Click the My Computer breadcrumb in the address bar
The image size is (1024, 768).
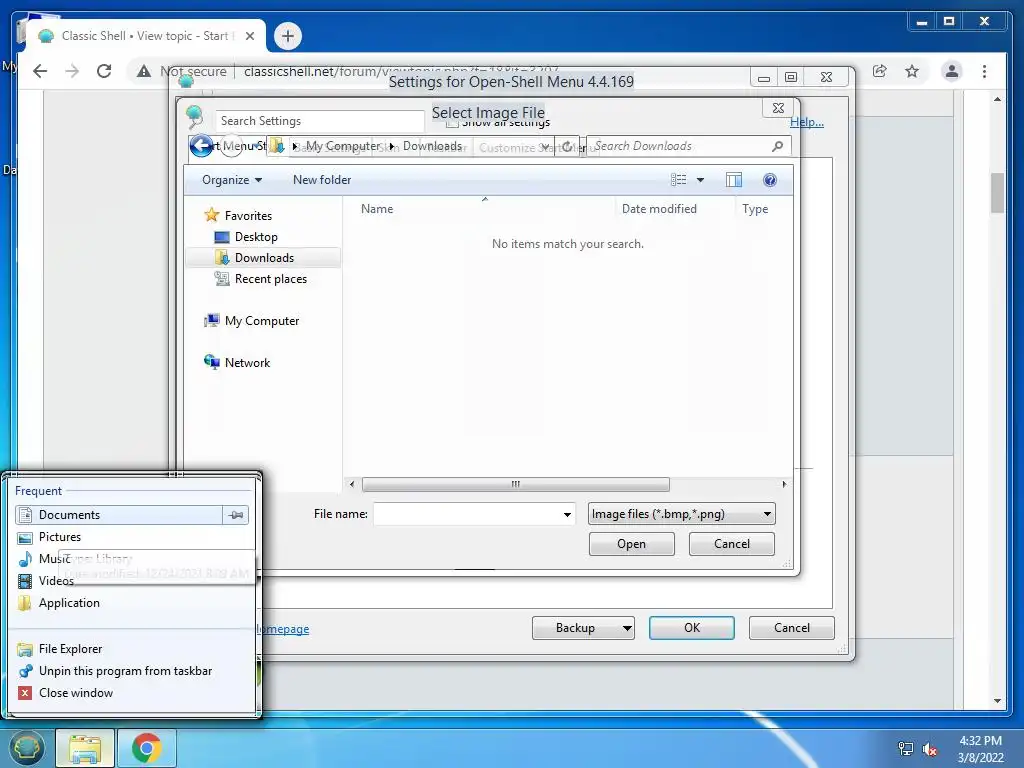(342, 146)
